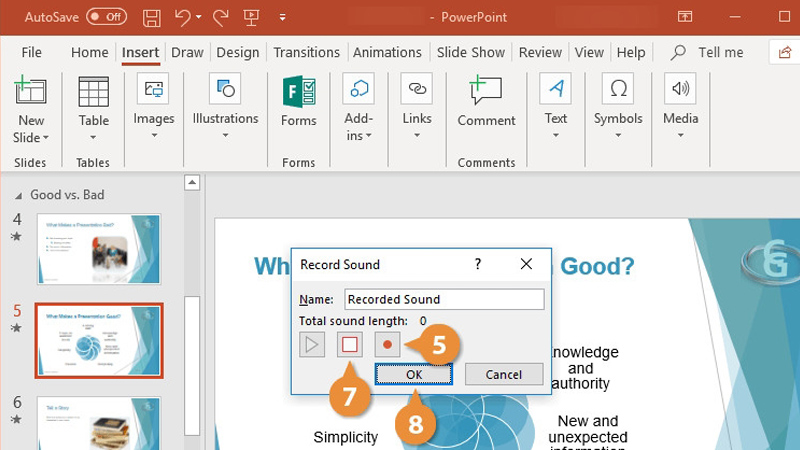Screen dimensions: 800x450
Task: Click slide panel scroll up arrow
Action: tap(192, 182)
